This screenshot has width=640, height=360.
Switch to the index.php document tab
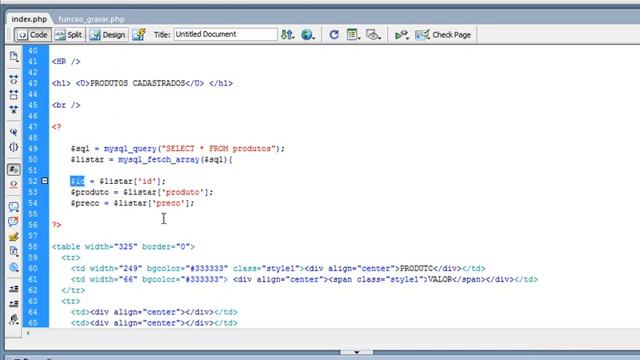tap(29, 19)
